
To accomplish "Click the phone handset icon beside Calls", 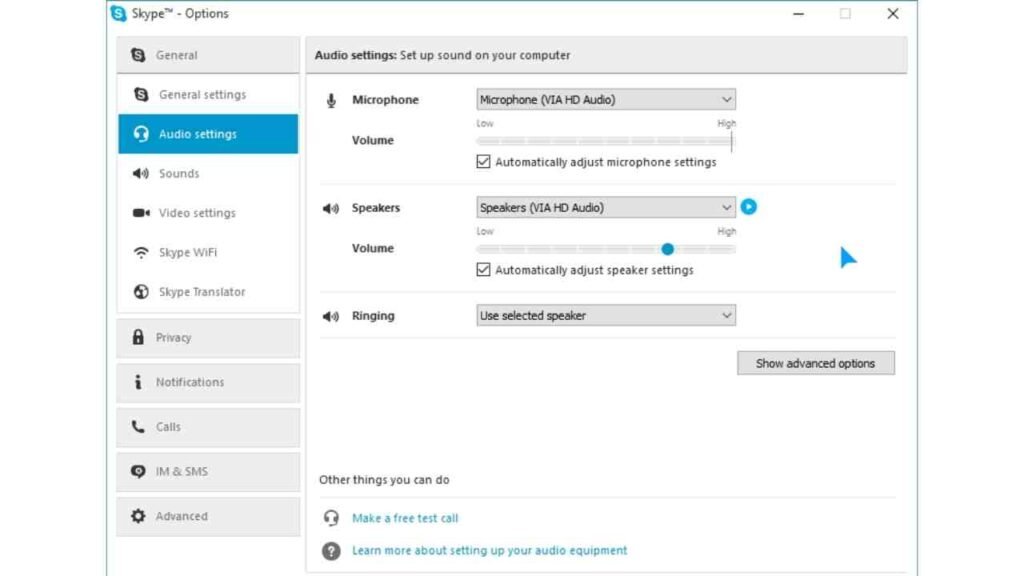I will click(138, 426).
